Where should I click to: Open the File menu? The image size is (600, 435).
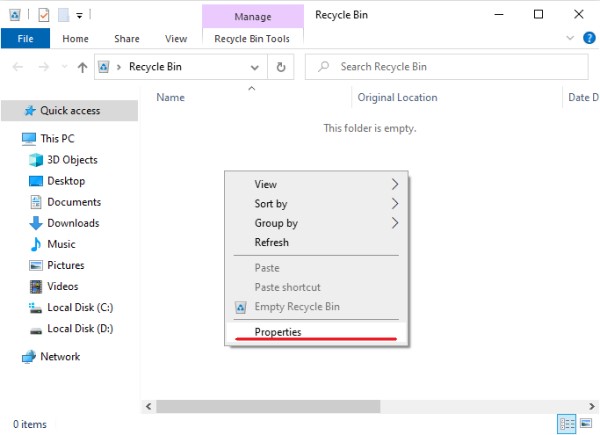coord(25,39)
